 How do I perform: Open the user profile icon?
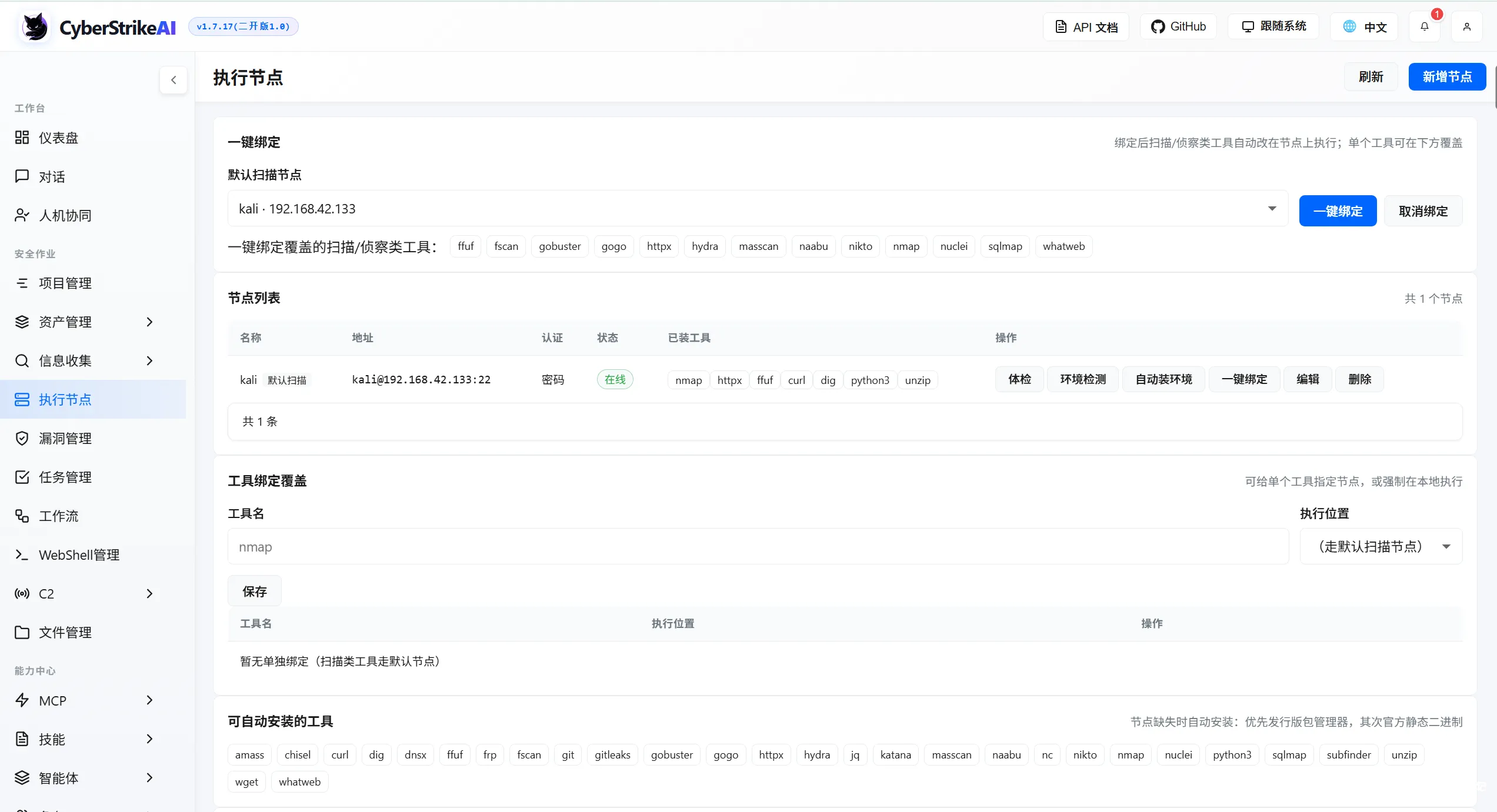pos(1466,26)
